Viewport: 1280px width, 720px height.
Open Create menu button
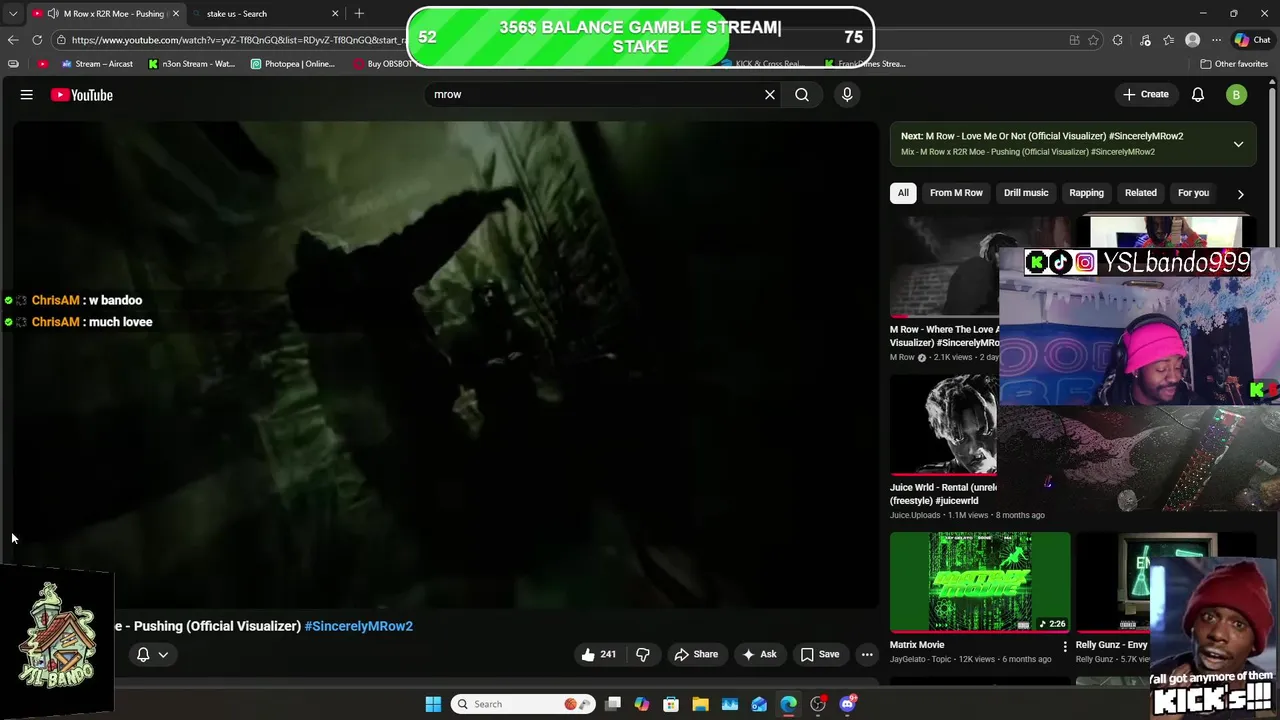pyautogui.click(x=1146, y=95)
